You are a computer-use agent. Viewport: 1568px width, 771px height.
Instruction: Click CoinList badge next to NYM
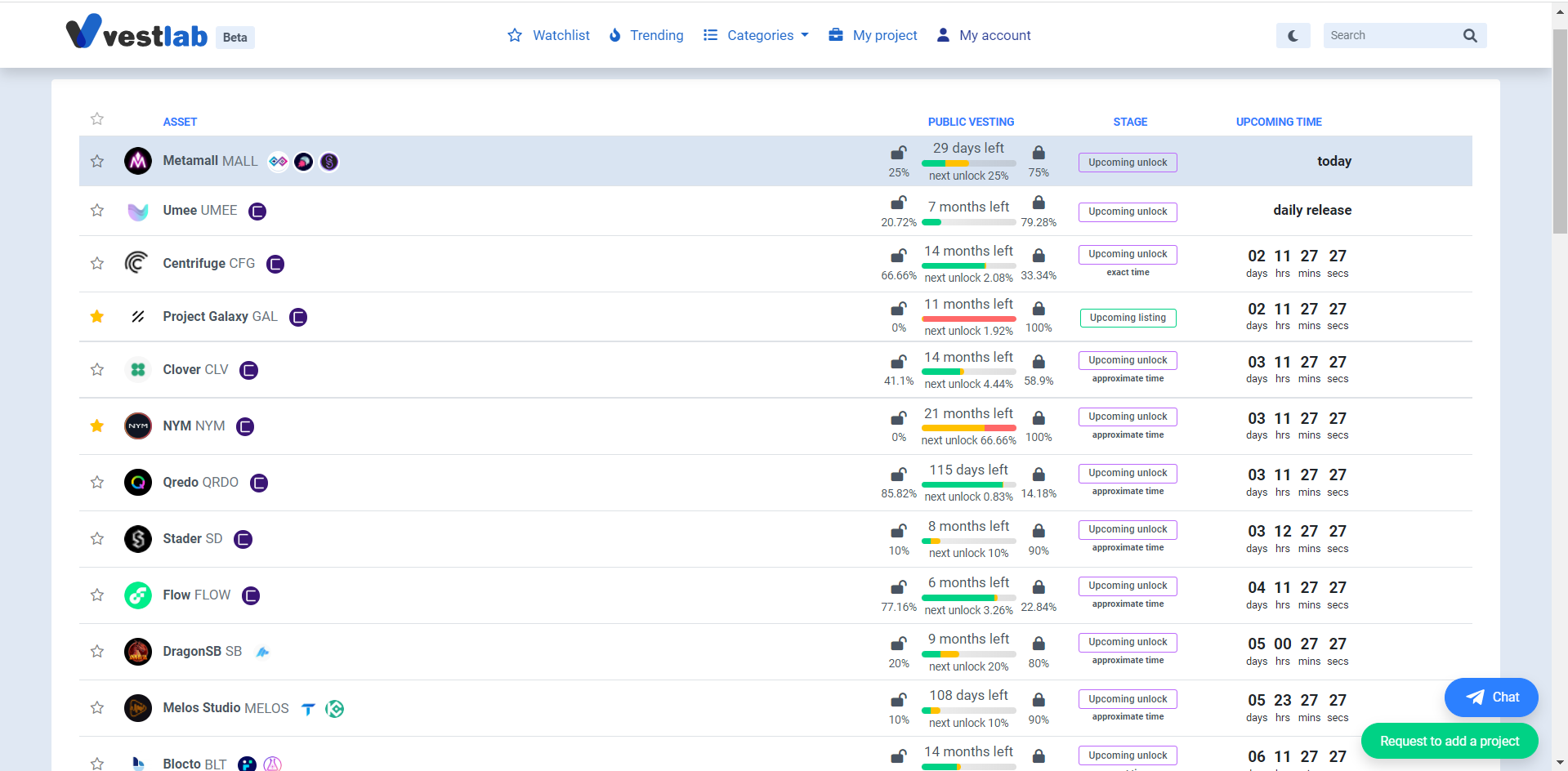point(245,426)
